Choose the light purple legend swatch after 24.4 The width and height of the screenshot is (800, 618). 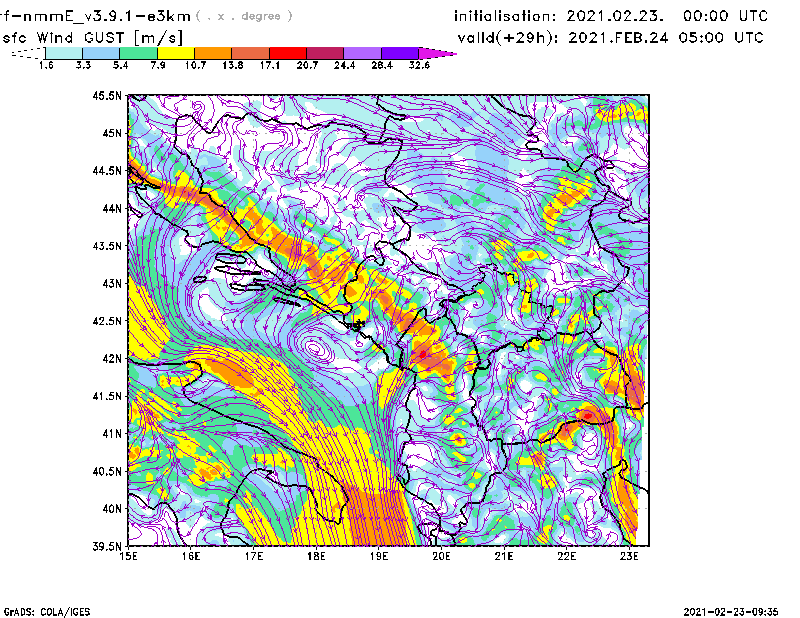pos(362,53)
